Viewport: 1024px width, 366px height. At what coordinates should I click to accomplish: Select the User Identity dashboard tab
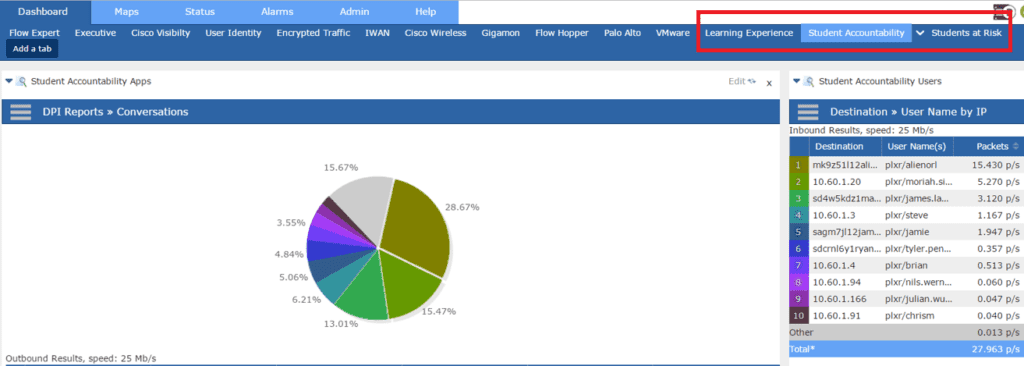(x=233, y=33)
